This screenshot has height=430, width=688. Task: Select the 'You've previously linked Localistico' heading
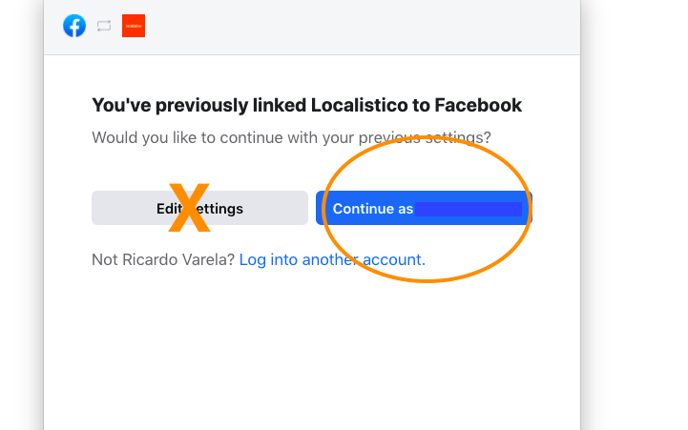pos(307,105)
